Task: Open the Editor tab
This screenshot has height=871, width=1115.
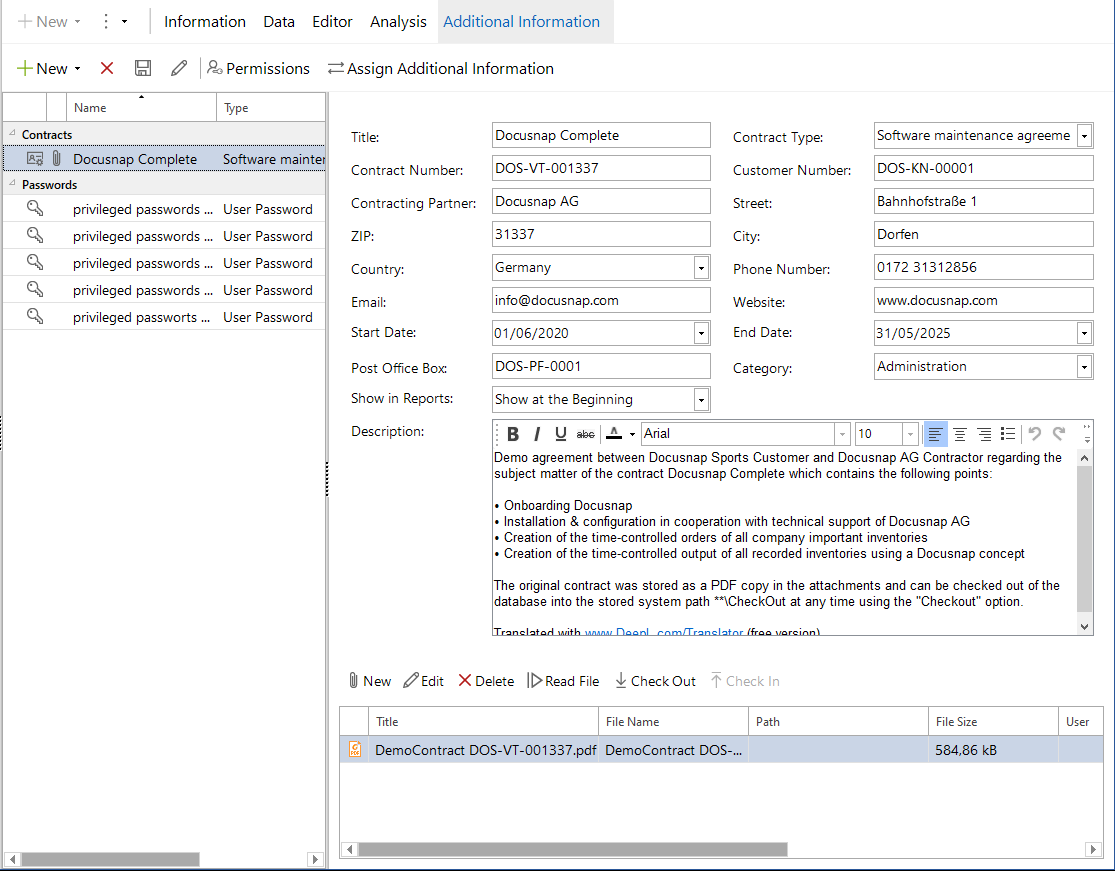Action: coord(332,21)
